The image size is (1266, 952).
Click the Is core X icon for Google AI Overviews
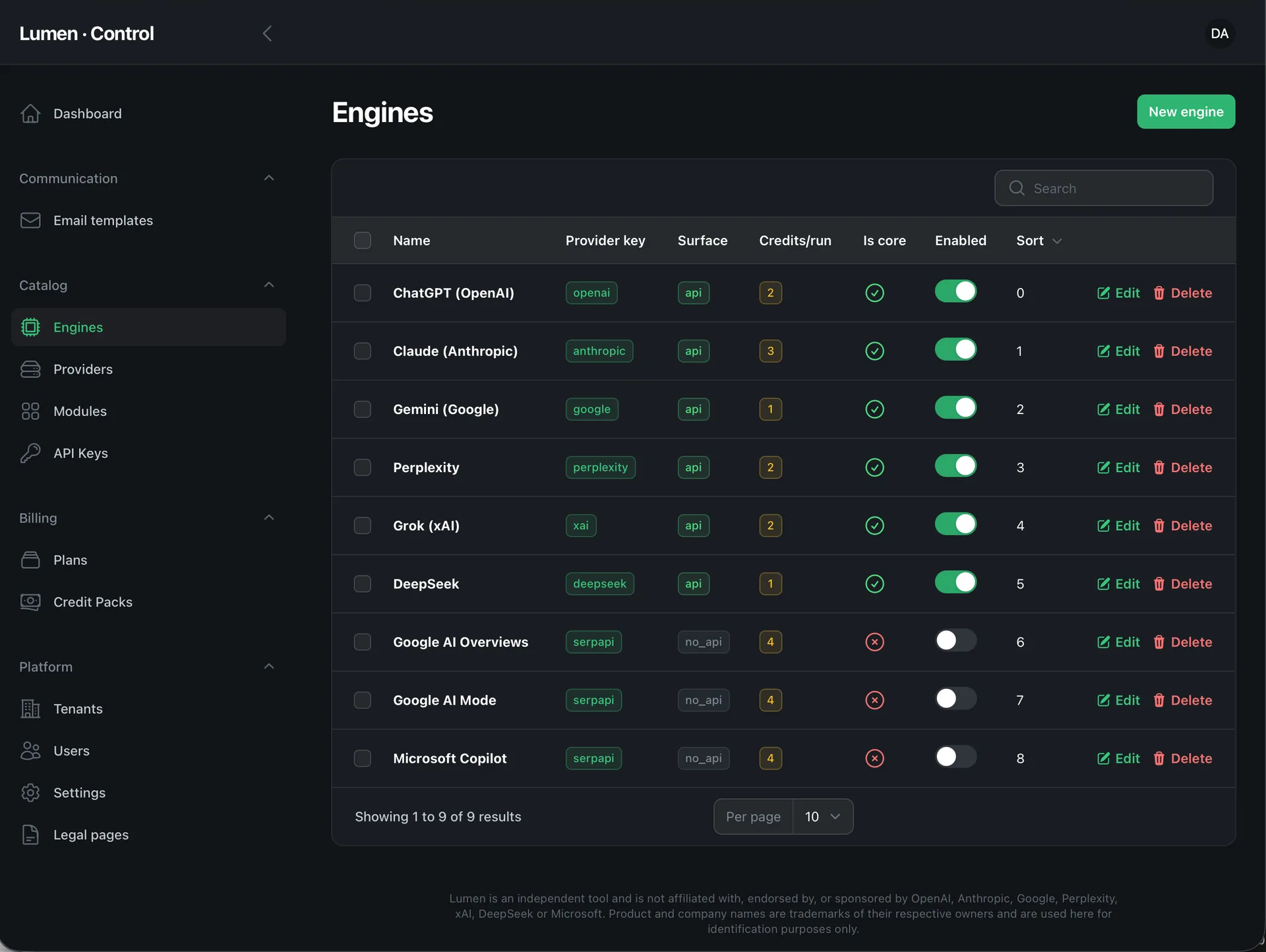874,642
